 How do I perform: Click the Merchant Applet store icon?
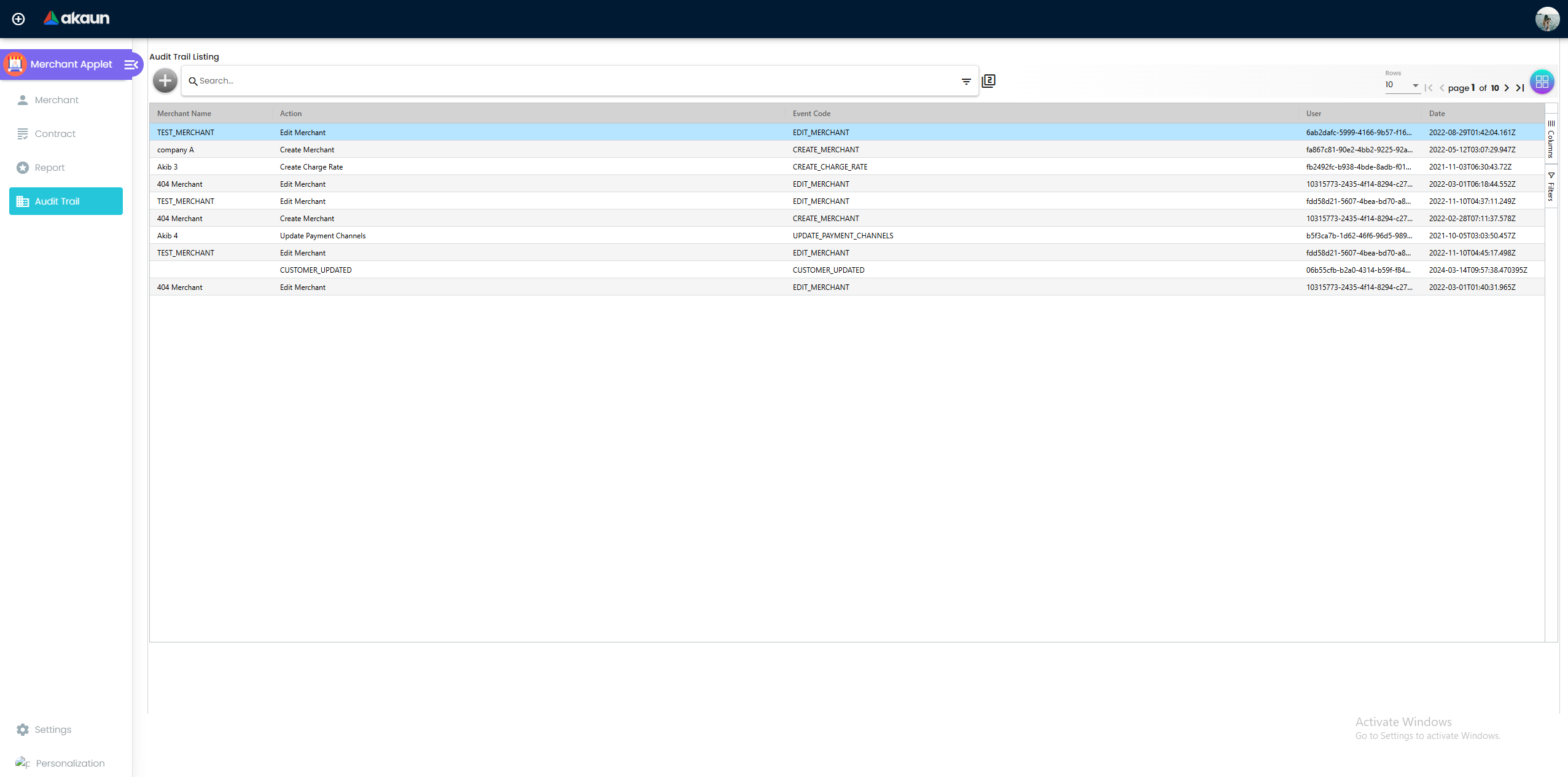[x=15, y=64]
